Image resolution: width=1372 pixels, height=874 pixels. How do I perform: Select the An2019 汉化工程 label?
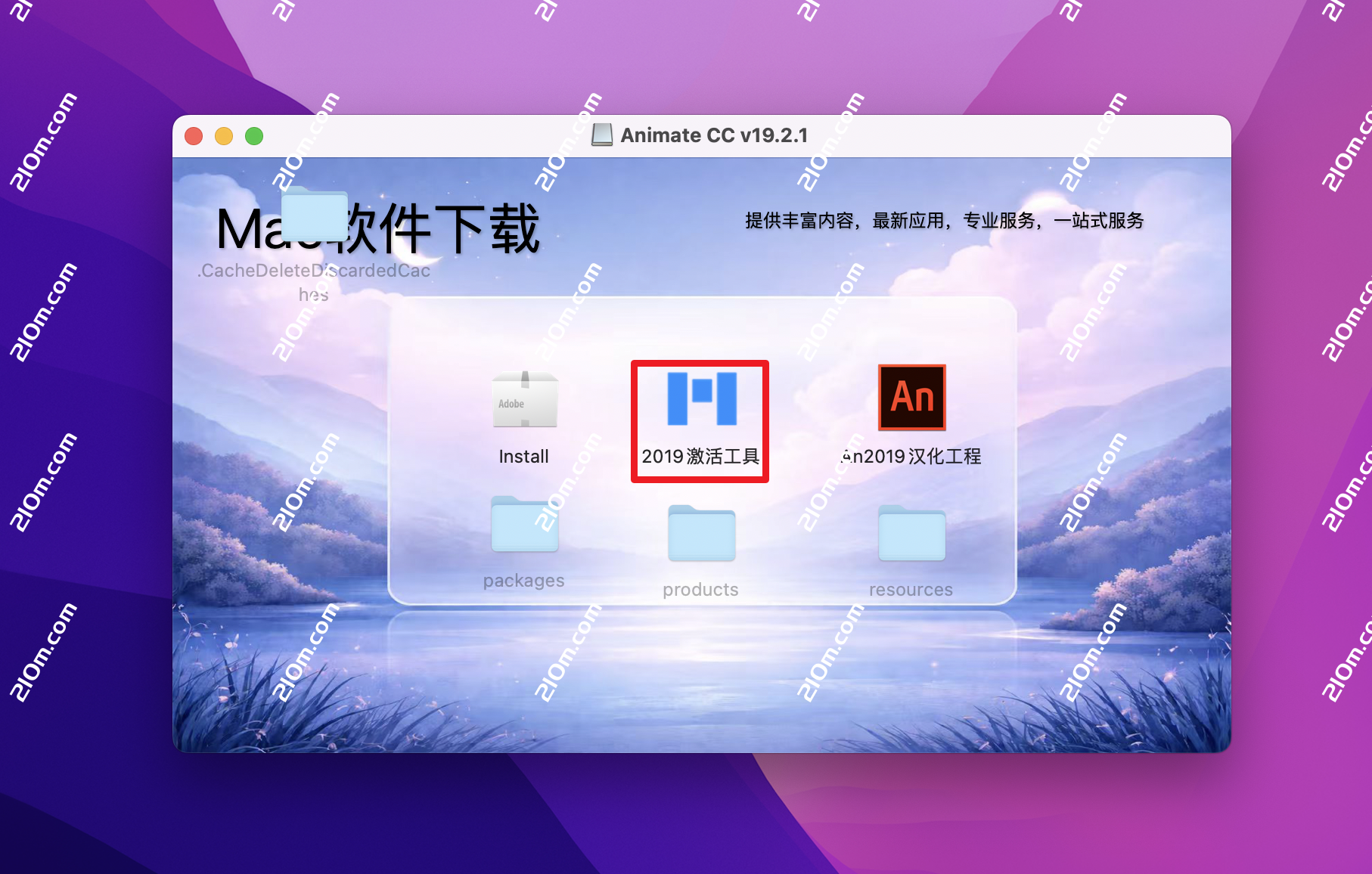[x=913, y=457]
